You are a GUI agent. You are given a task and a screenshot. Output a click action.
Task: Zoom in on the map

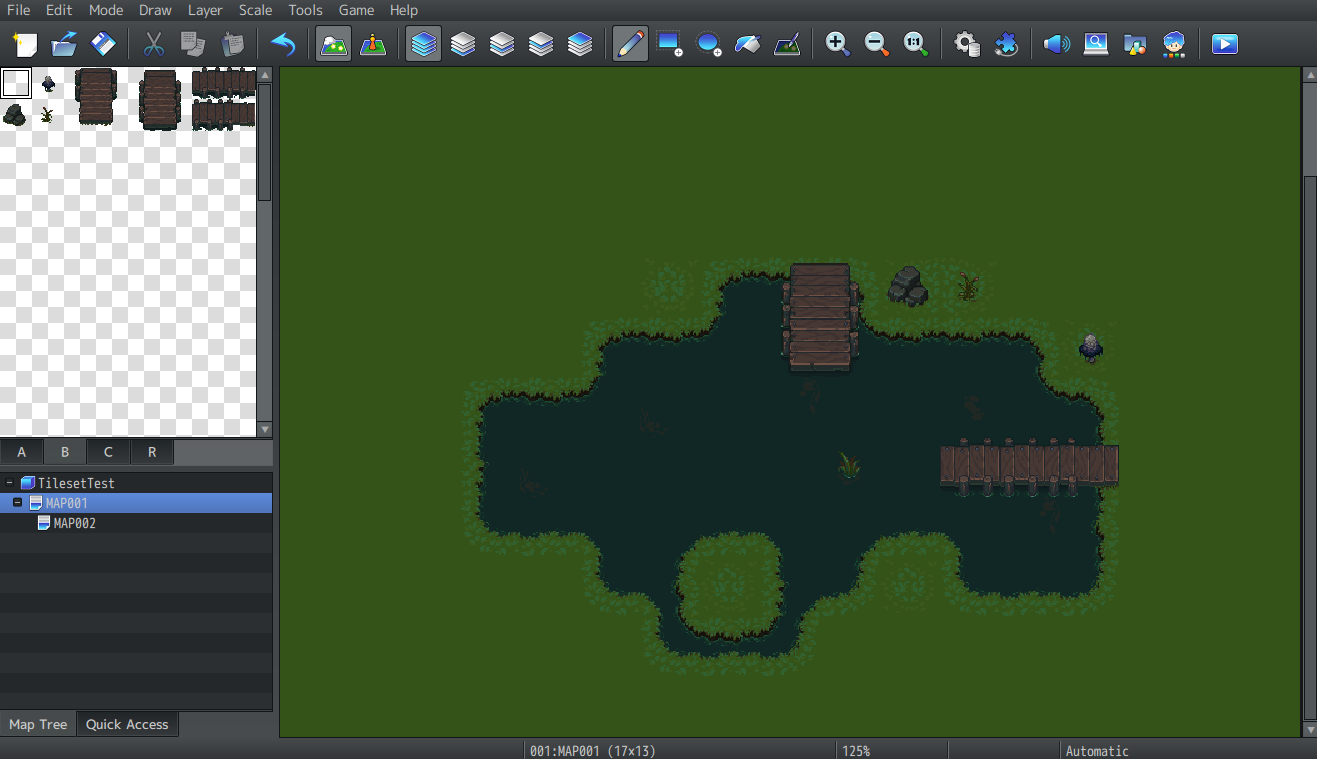click(837, 44)
